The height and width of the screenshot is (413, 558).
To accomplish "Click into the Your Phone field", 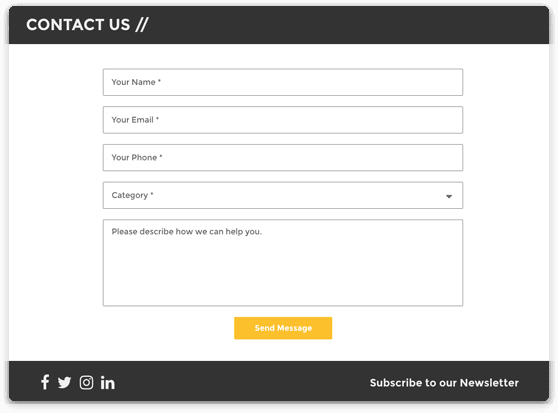I will [283, 158].
